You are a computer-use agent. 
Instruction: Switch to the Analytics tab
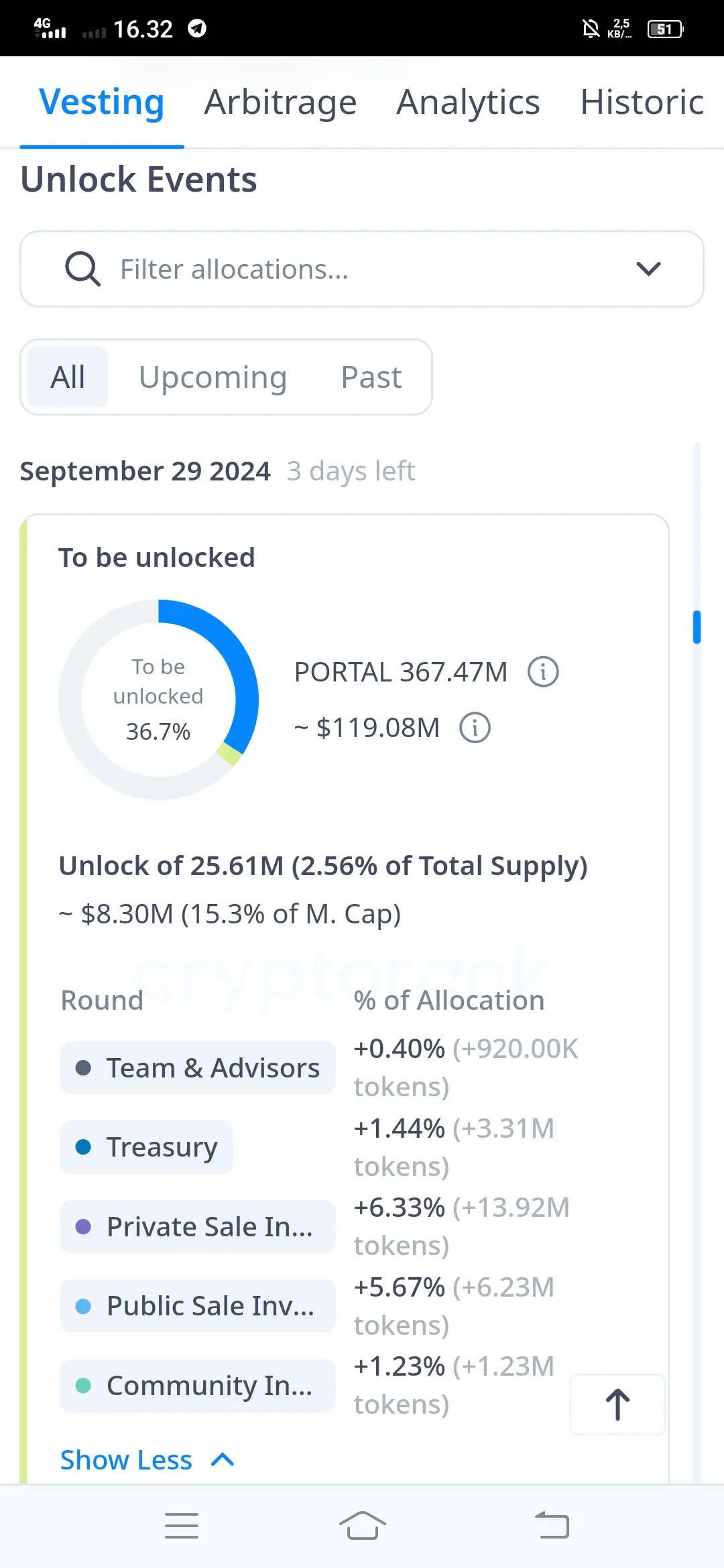click(468, 103)
